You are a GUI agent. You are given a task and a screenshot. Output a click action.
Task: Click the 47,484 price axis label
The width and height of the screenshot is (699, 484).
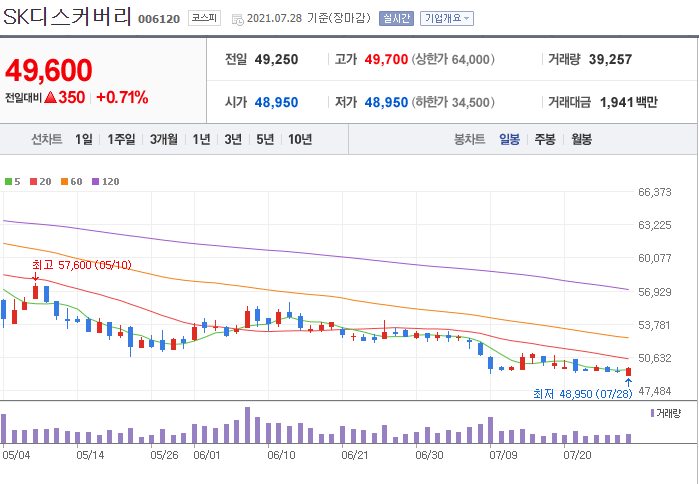(655, 391)
